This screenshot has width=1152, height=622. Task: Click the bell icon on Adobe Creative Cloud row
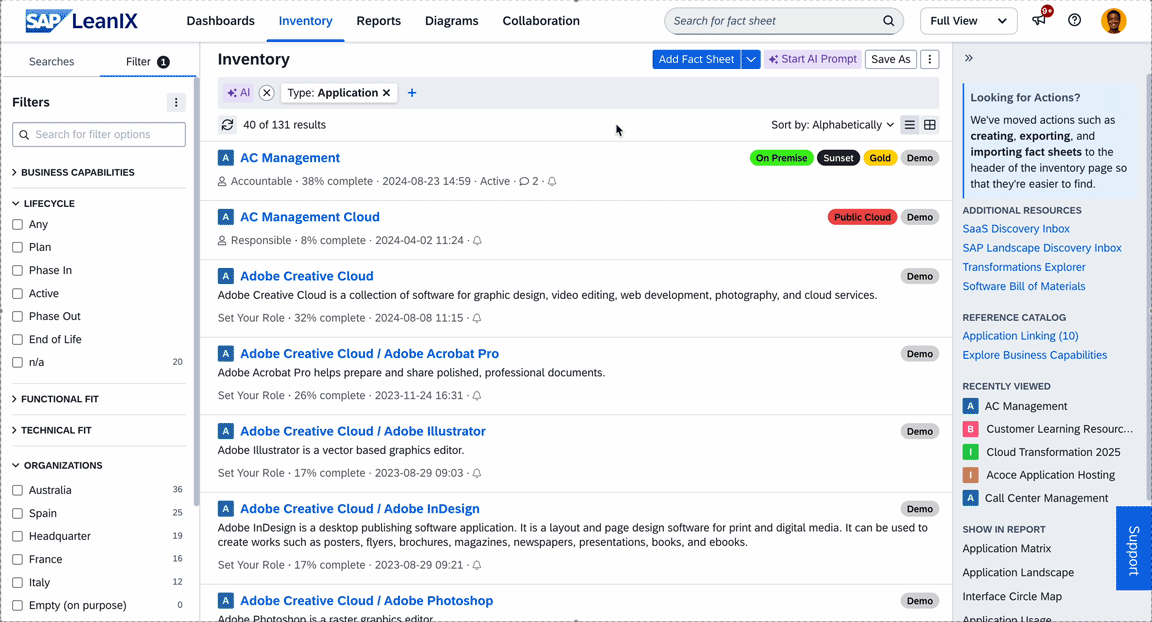coord(477,318)
